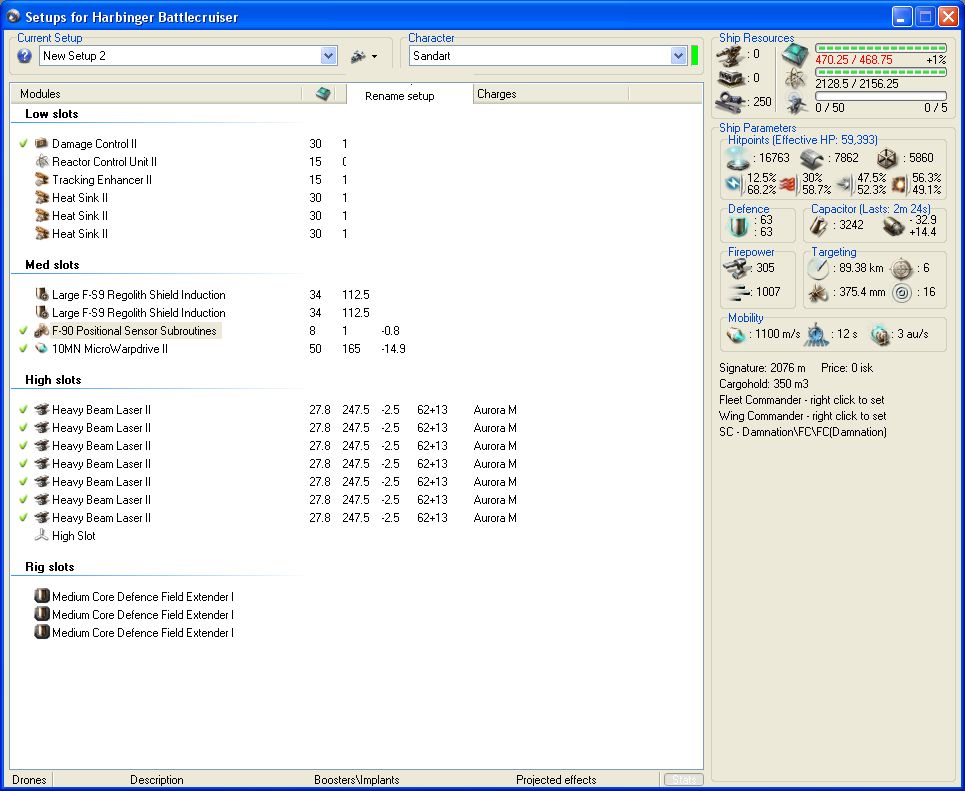Click the thermal resistance icon
Screen dimensions: 965x791
tap(788, 184)
